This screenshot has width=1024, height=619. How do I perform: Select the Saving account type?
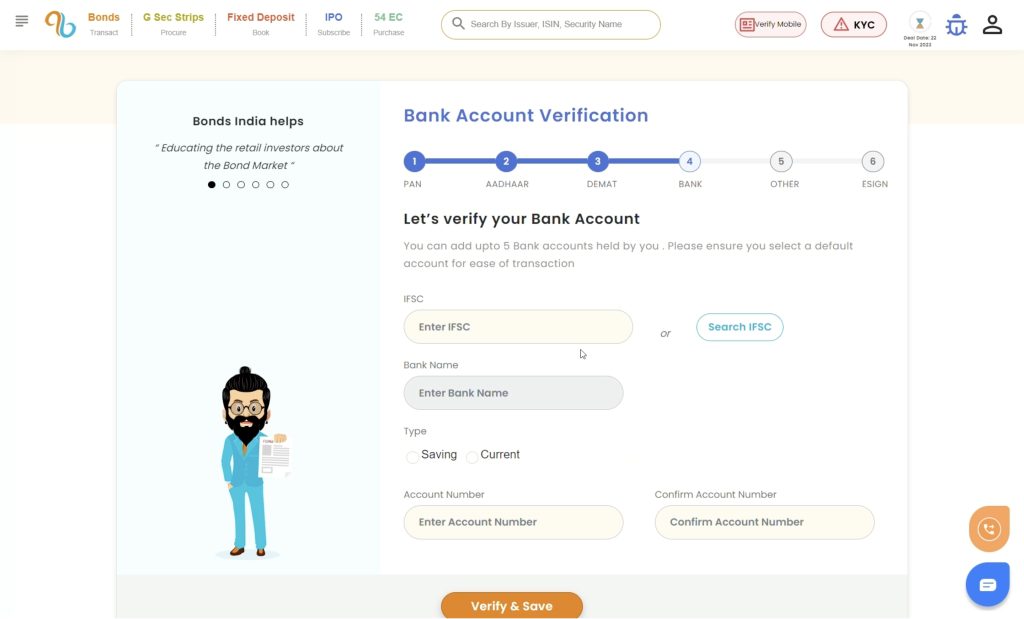click(x=413, y=456)
